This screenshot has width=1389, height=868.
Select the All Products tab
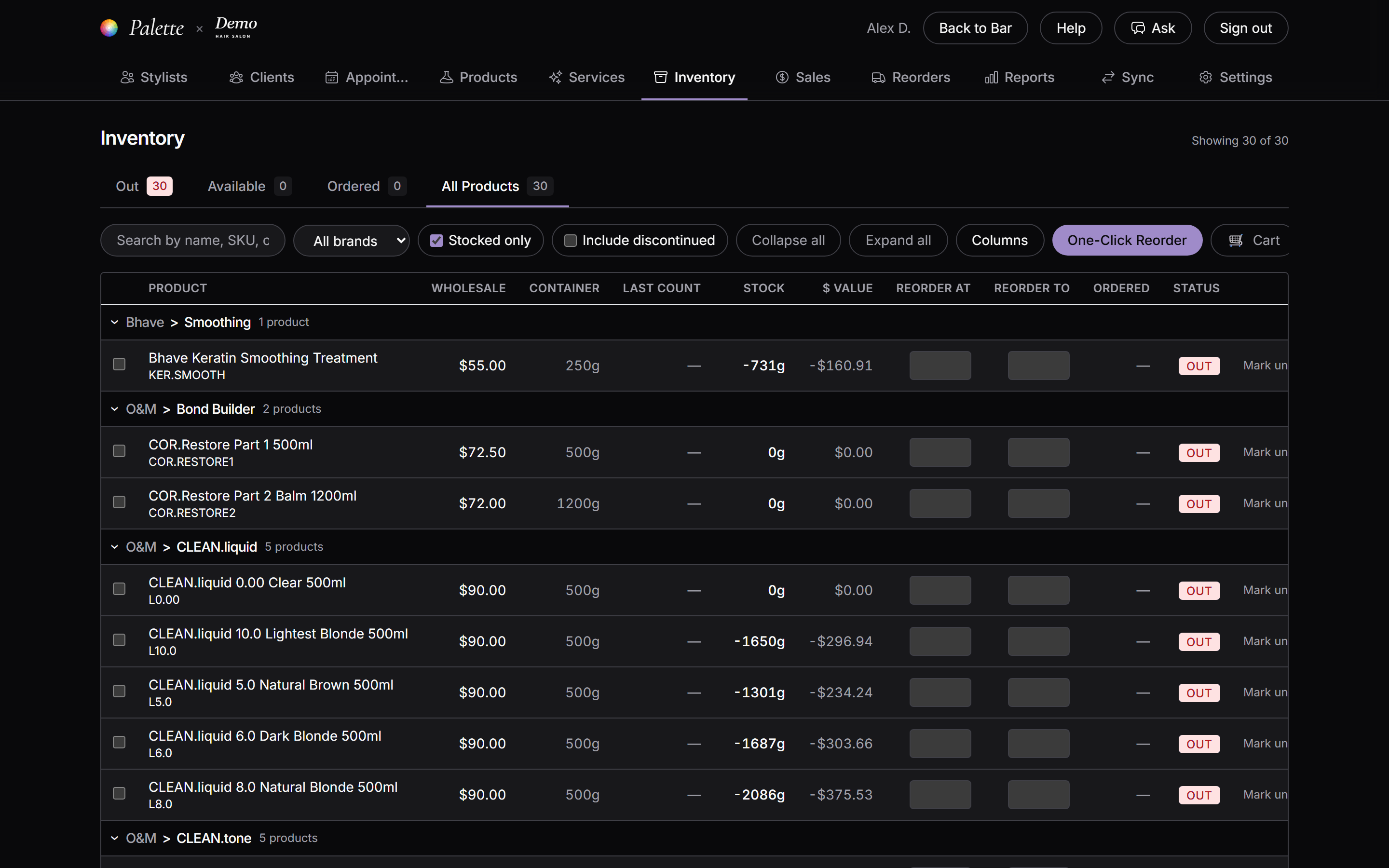pyautogui.click(x=497, y=187)
